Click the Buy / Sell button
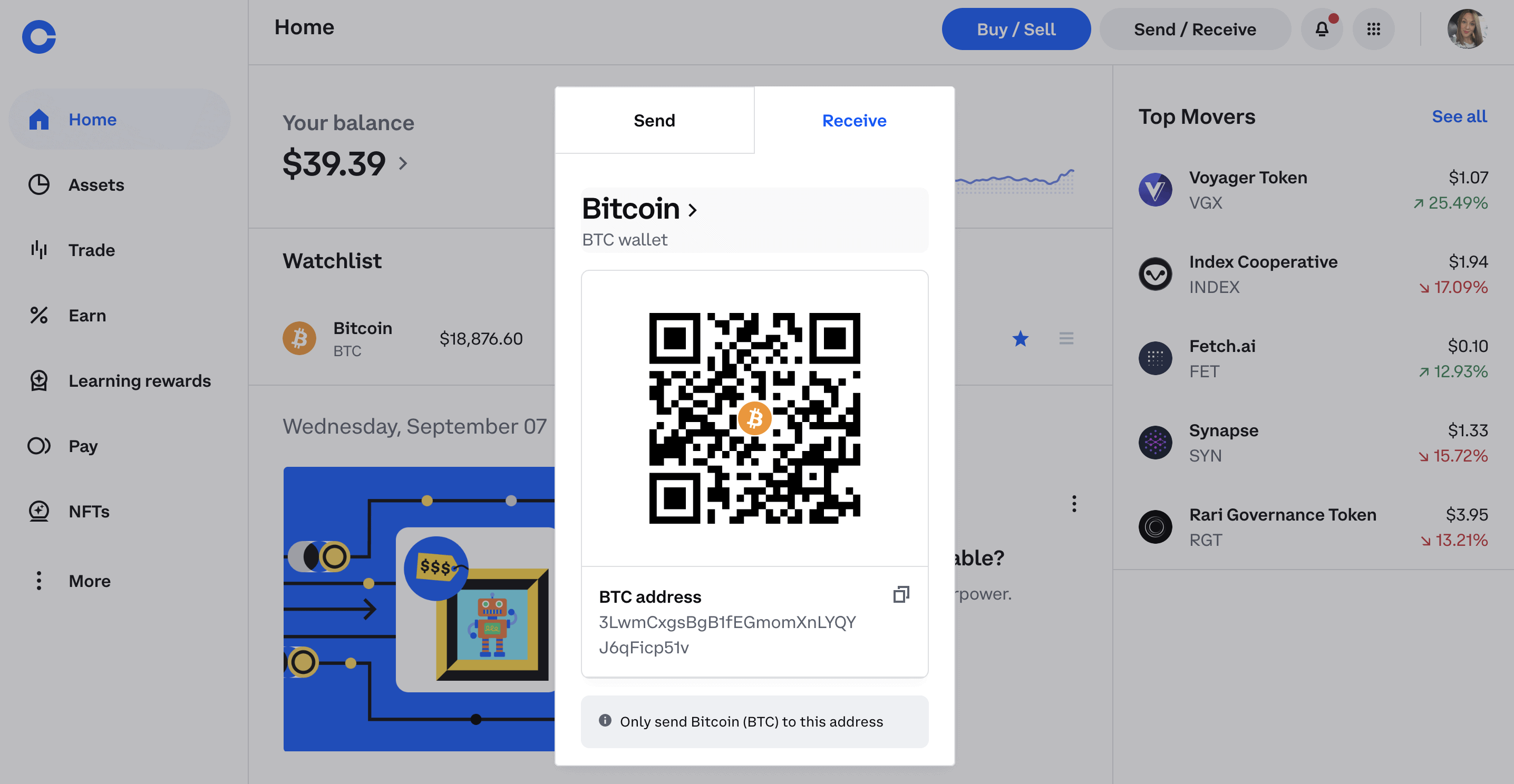The image size is (1514, 784). pyautogui.click(x=1016, y=27)
